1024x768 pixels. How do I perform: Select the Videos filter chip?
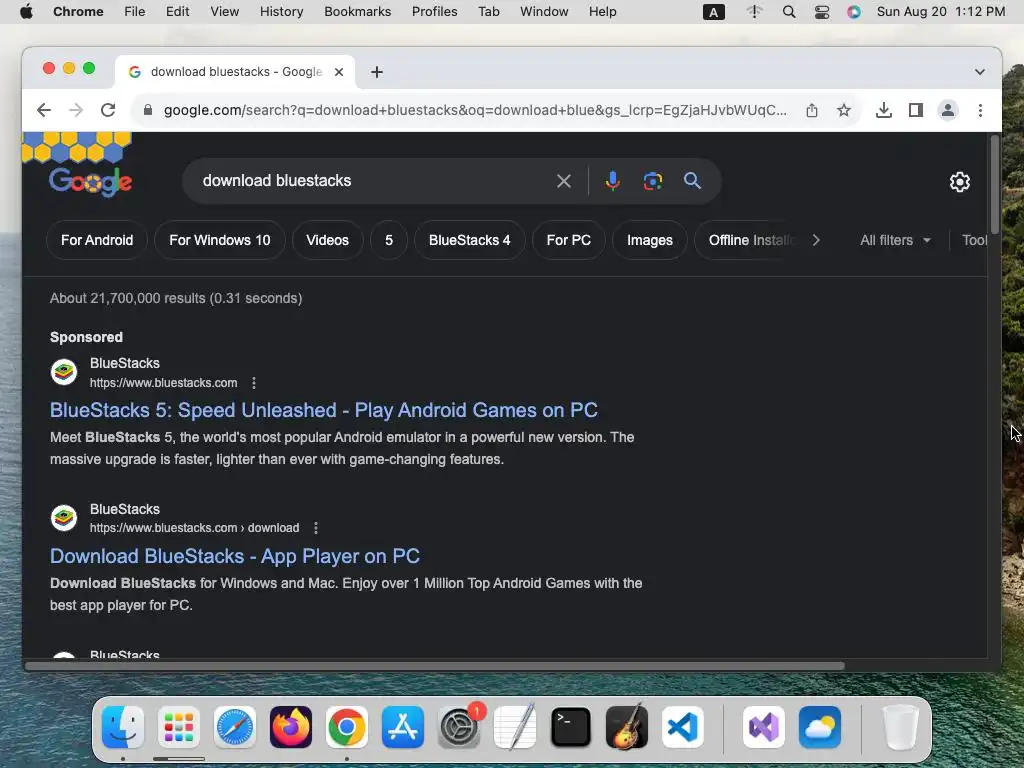point(327,240)
